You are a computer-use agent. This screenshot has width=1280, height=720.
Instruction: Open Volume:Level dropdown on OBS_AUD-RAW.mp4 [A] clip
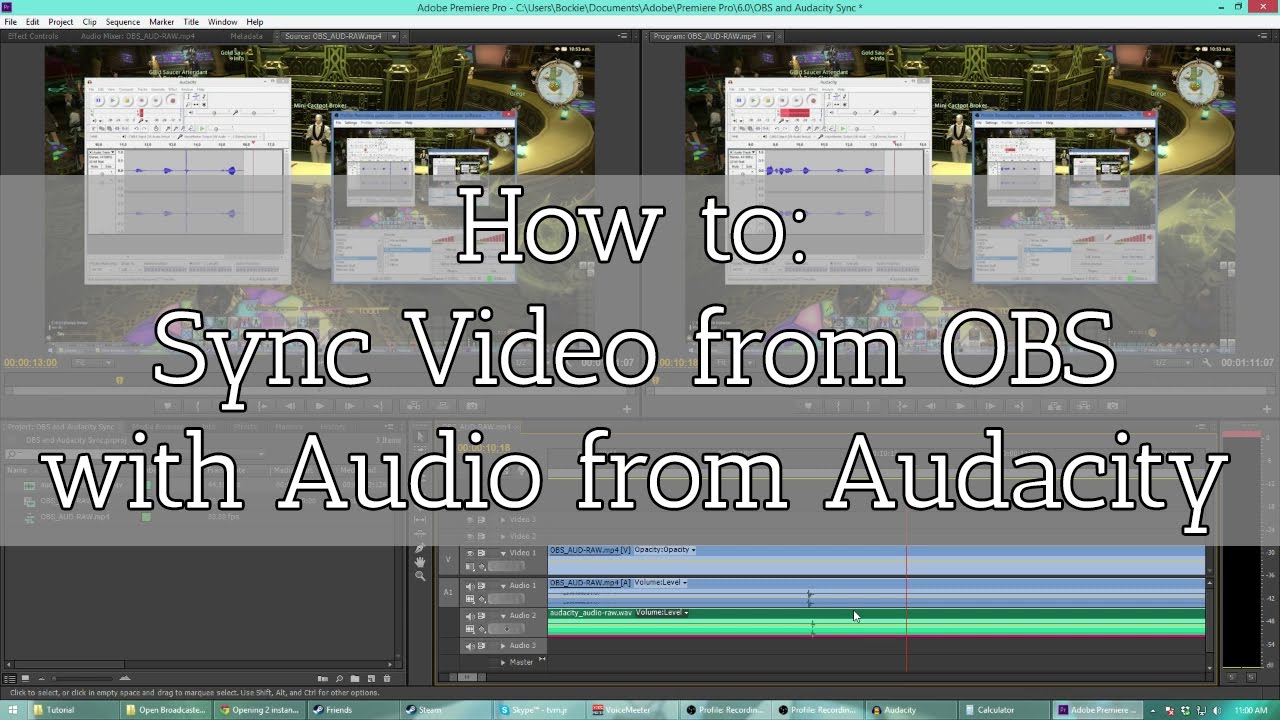coord(660,582)
